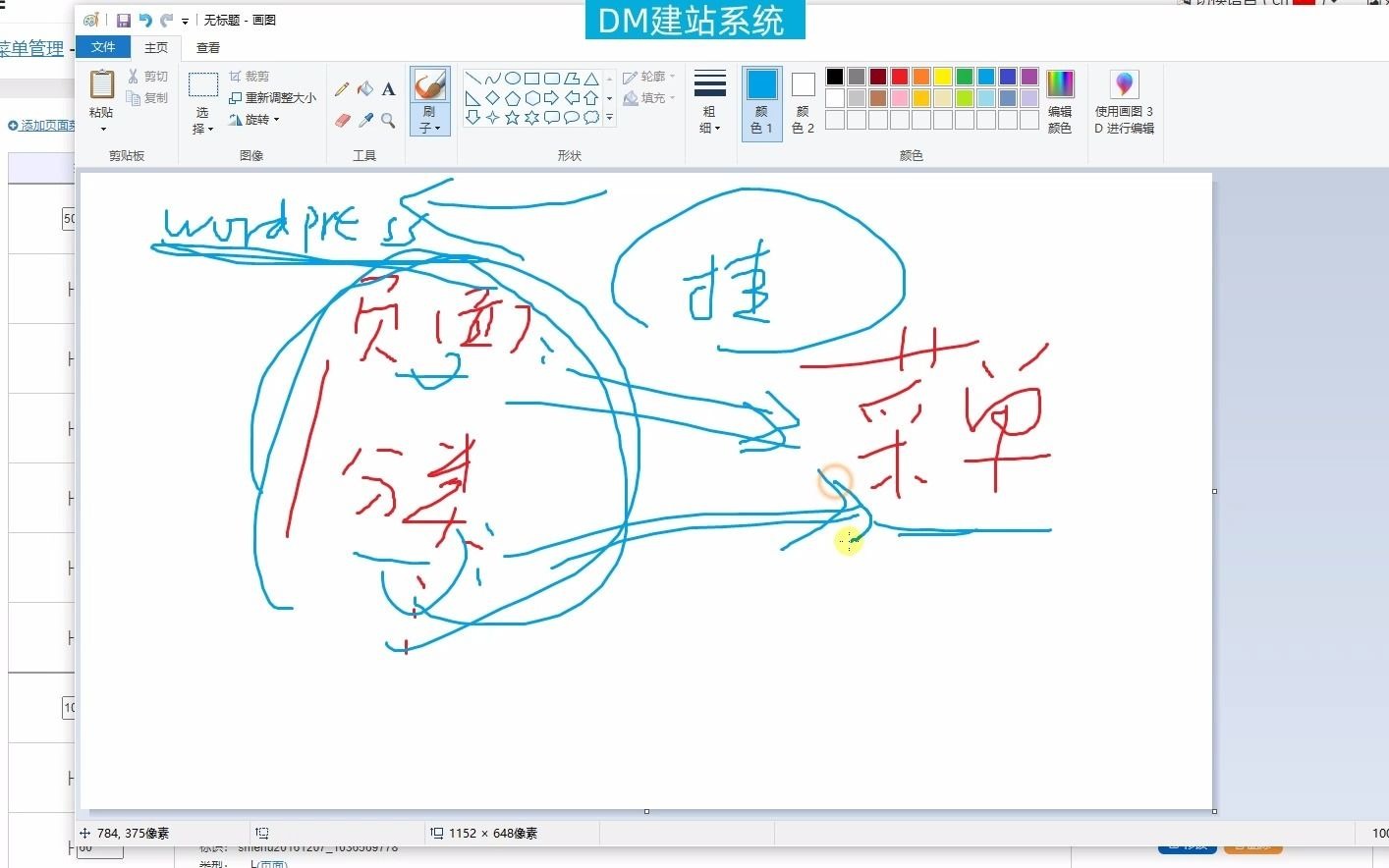Choose the straight line shape

pyautogui.click(x=472, y=79)
